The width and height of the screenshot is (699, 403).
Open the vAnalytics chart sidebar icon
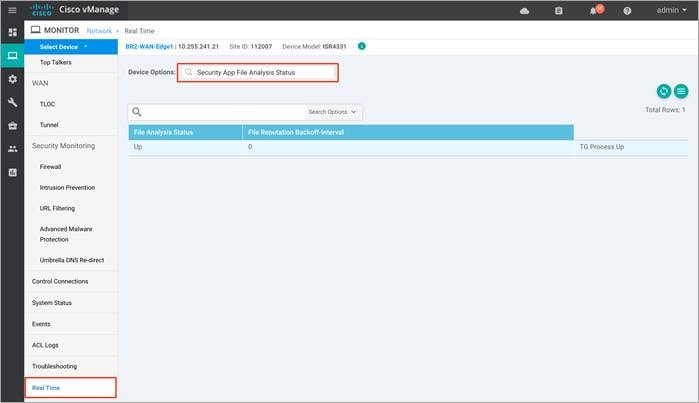12,173
